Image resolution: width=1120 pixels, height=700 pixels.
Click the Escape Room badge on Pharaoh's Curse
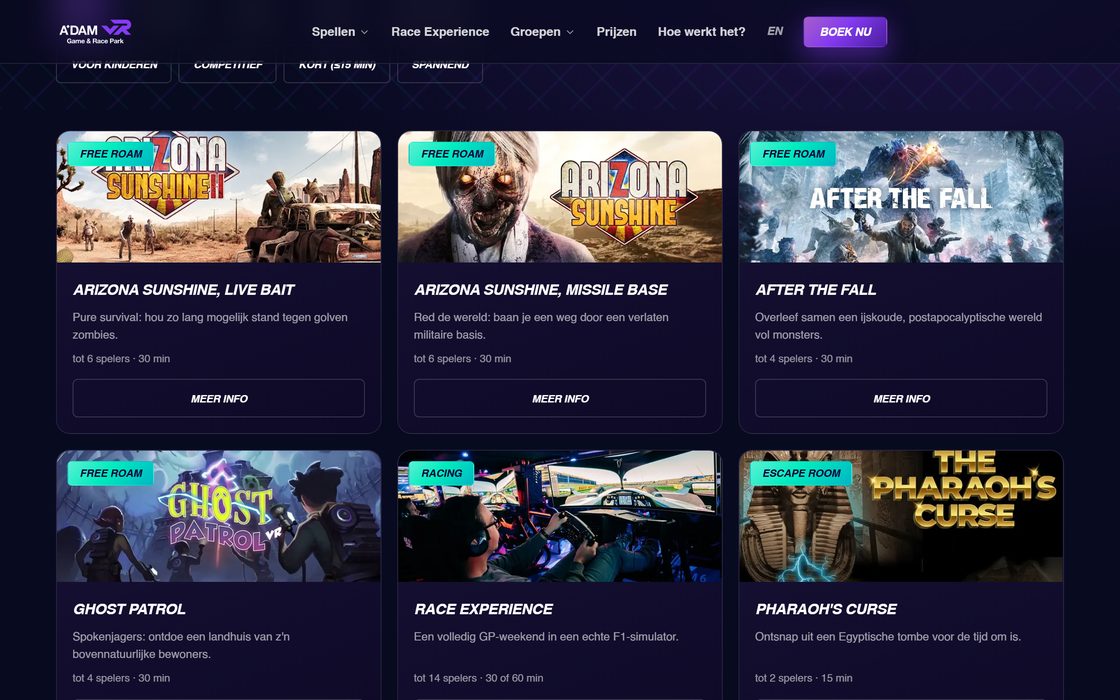click(x=801, y=473)
